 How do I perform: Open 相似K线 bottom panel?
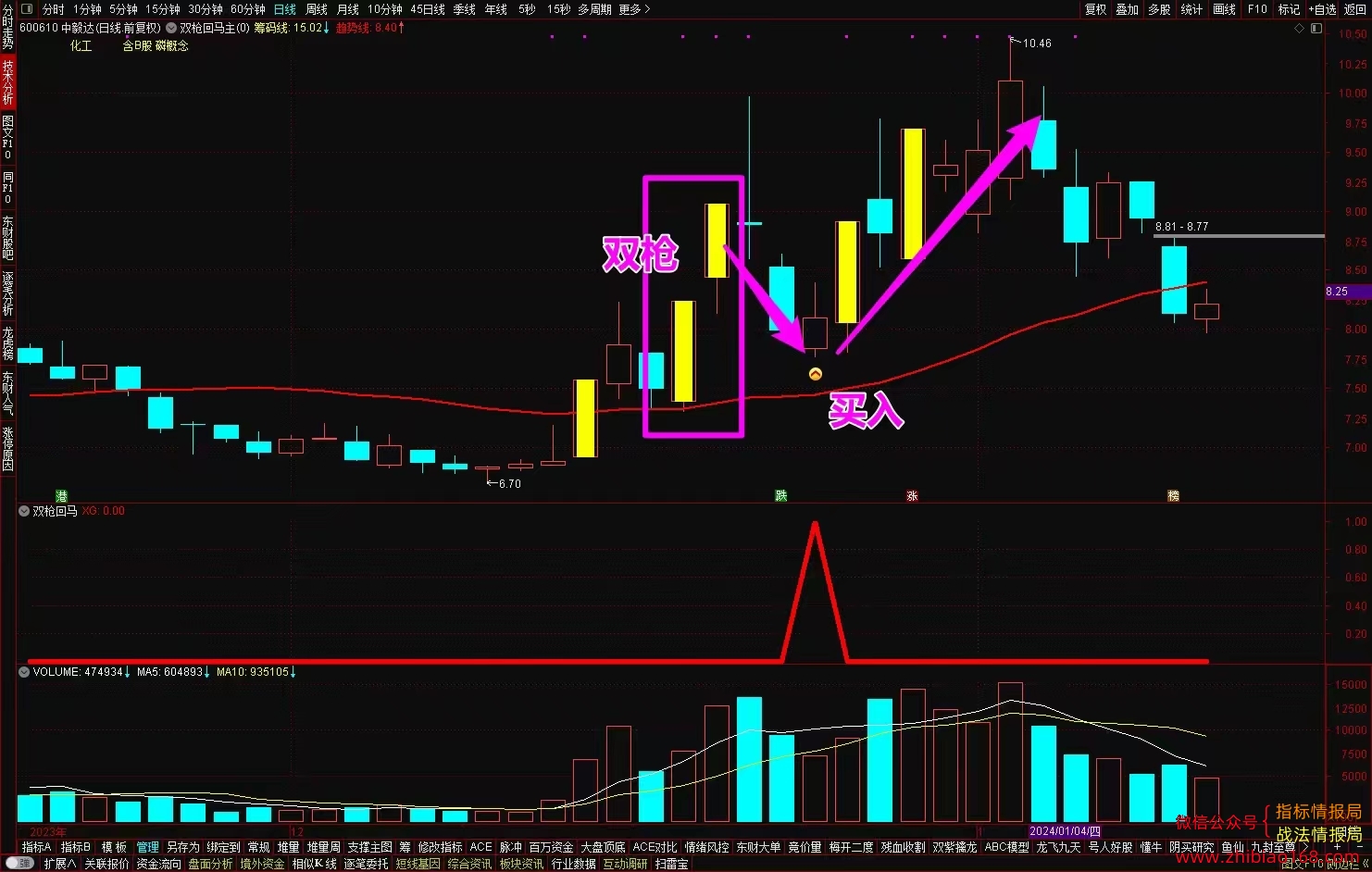coord(315,864)
